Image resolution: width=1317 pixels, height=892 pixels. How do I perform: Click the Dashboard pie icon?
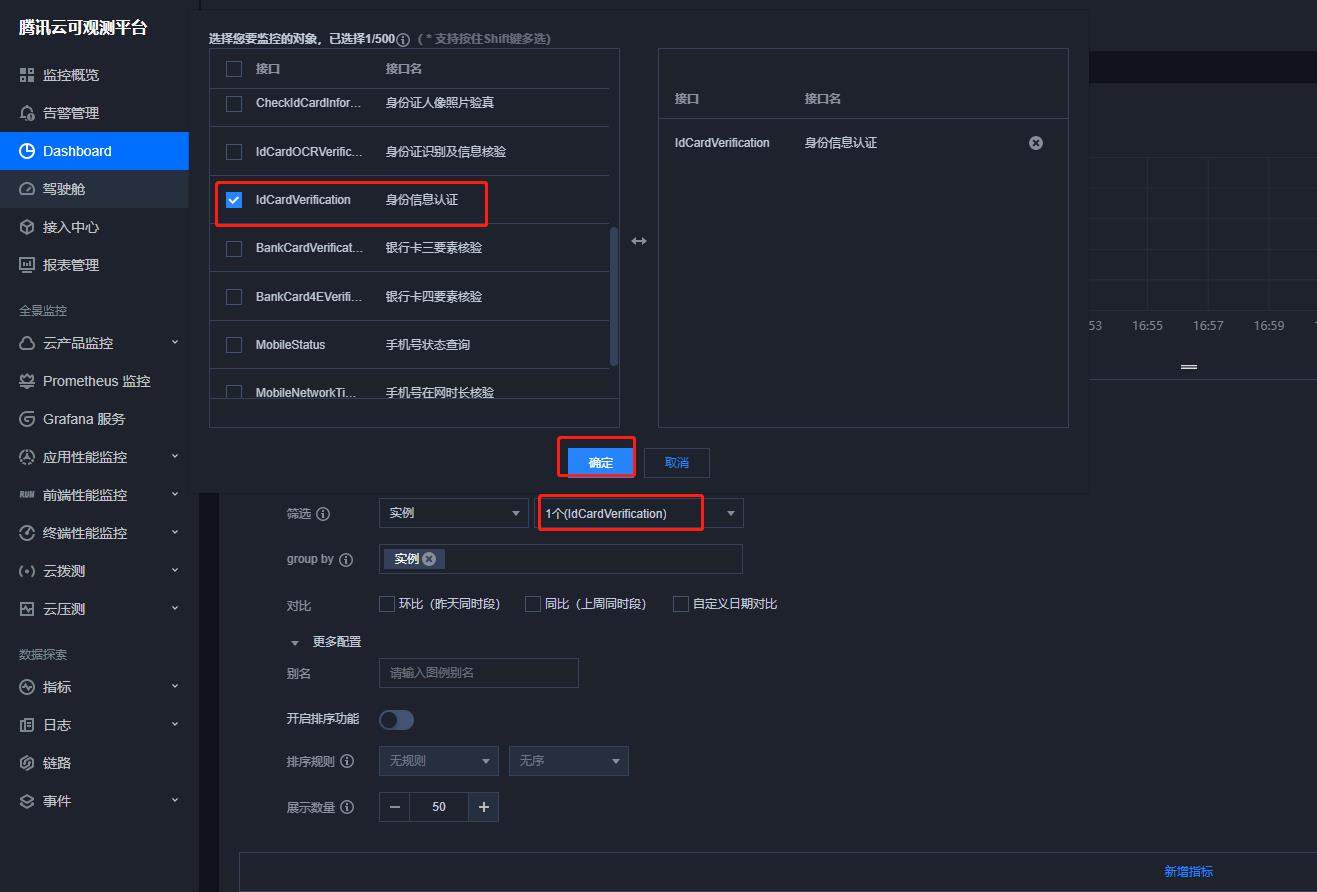27,151
